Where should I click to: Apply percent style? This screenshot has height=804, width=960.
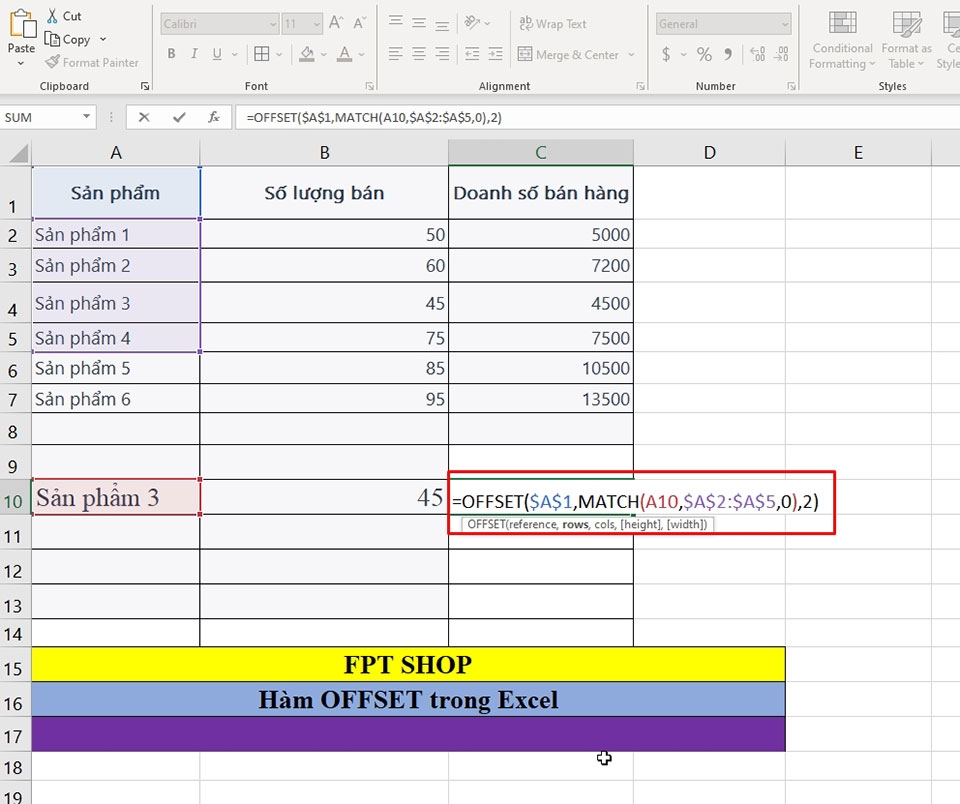pyautogui.click(x=704, y=54)
